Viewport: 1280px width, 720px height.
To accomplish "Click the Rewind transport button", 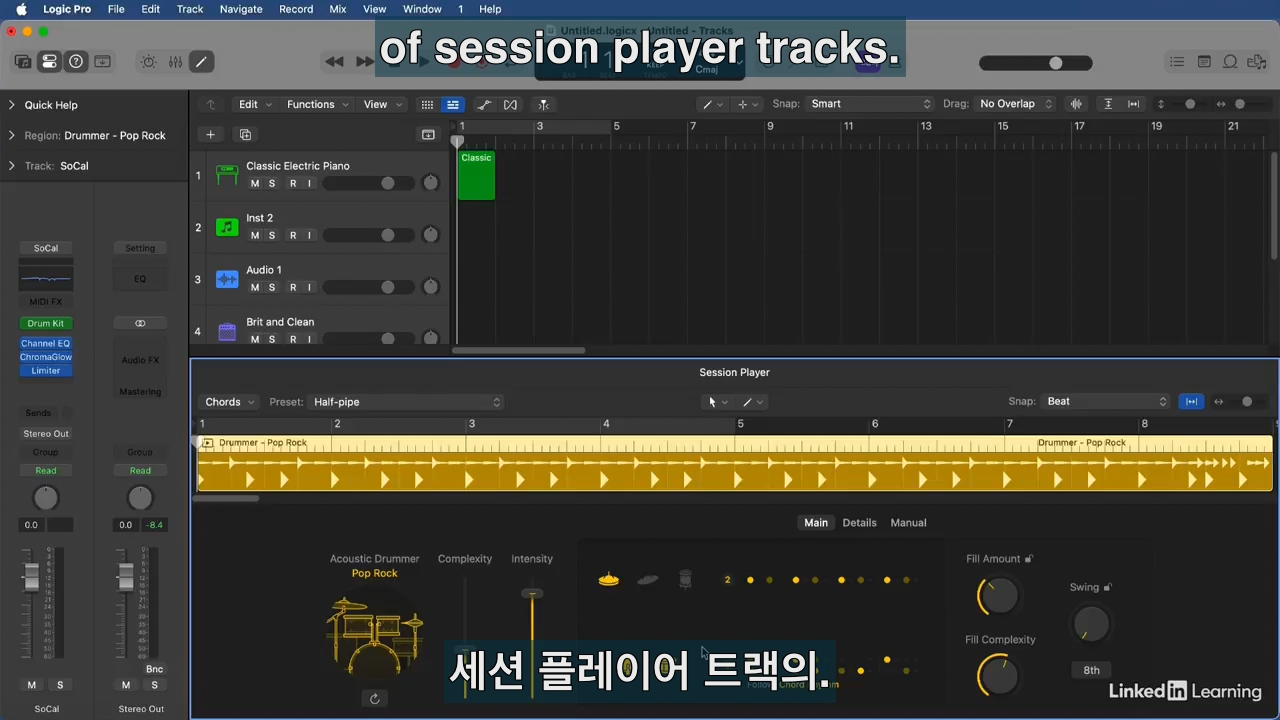I will coord(335,62).
